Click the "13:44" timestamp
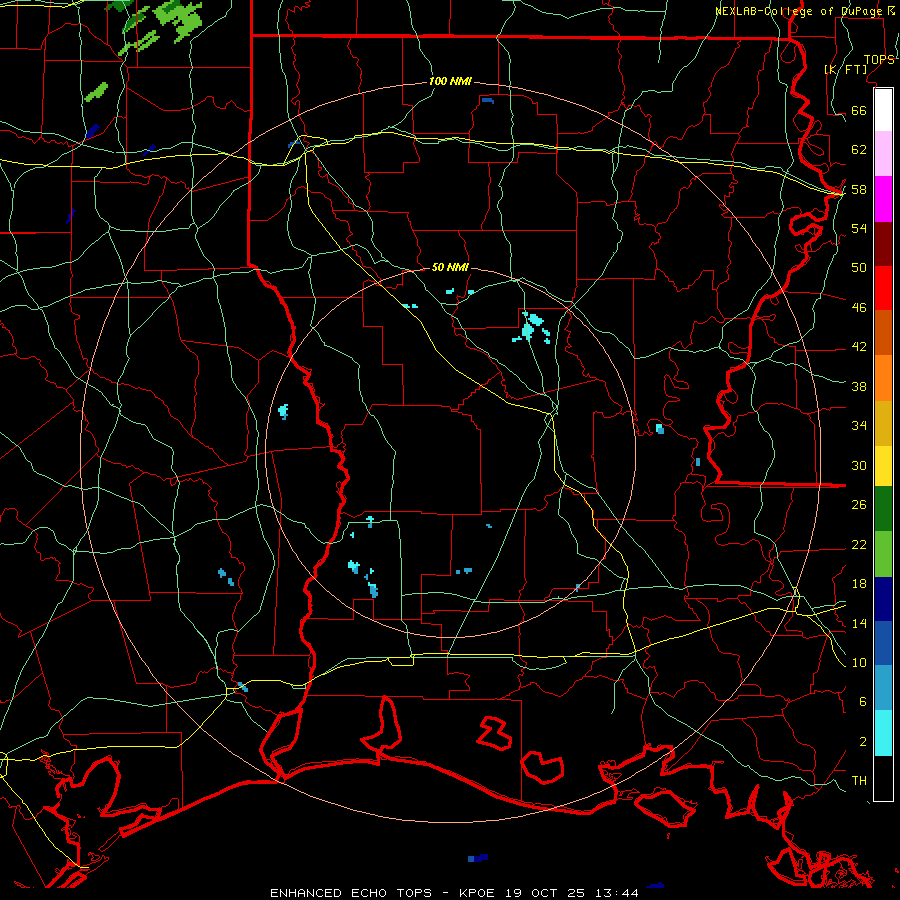The height and width of the screenshot is (900, 900). tap(617, 893)
